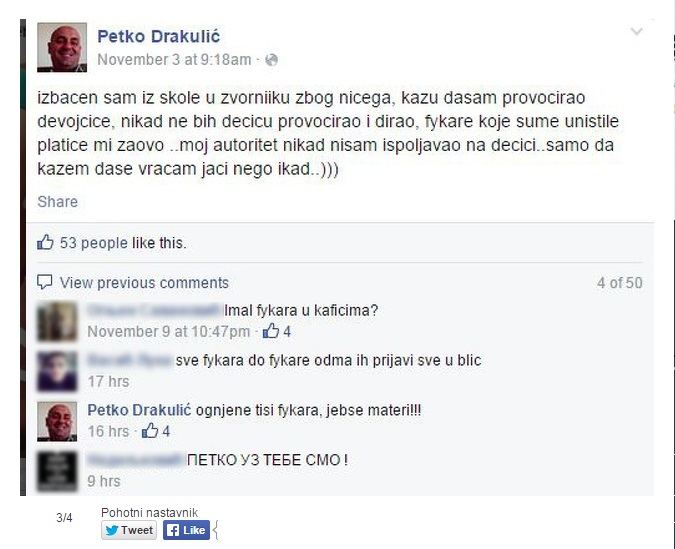Open first commenter's blurred avatar
The image size is (675, 549).
point(57,322)
